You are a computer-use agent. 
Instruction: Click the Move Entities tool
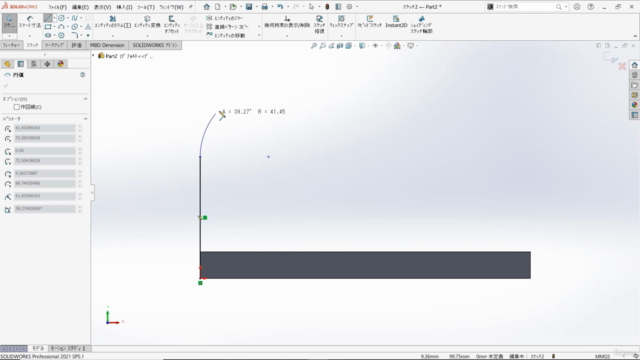tap(225, 35)
